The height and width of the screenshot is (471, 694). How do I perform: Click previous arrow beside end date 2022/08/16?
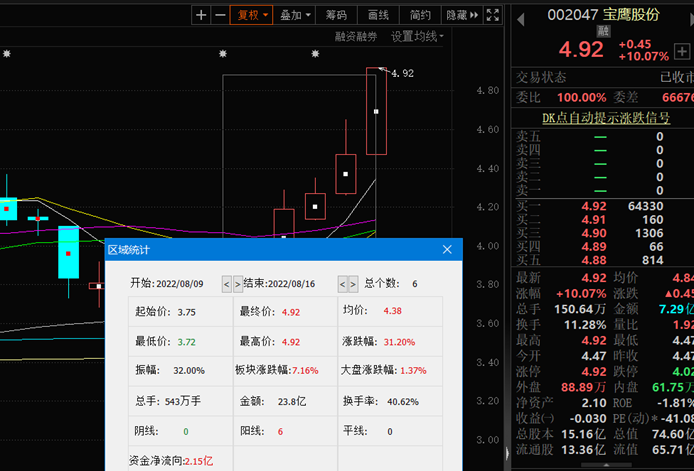click(342, 284)
